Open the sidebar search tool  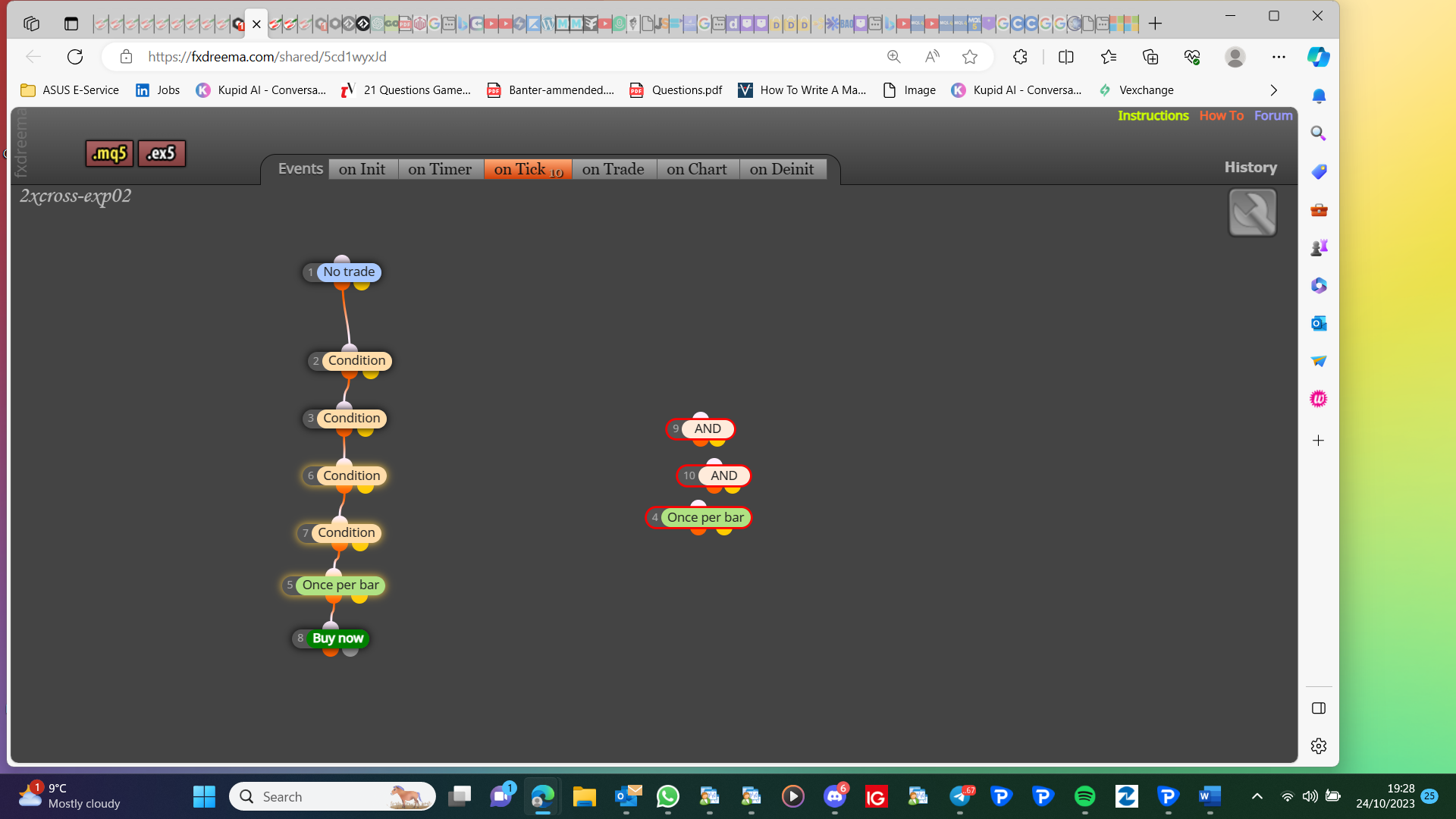click(x=1319, y=133)
